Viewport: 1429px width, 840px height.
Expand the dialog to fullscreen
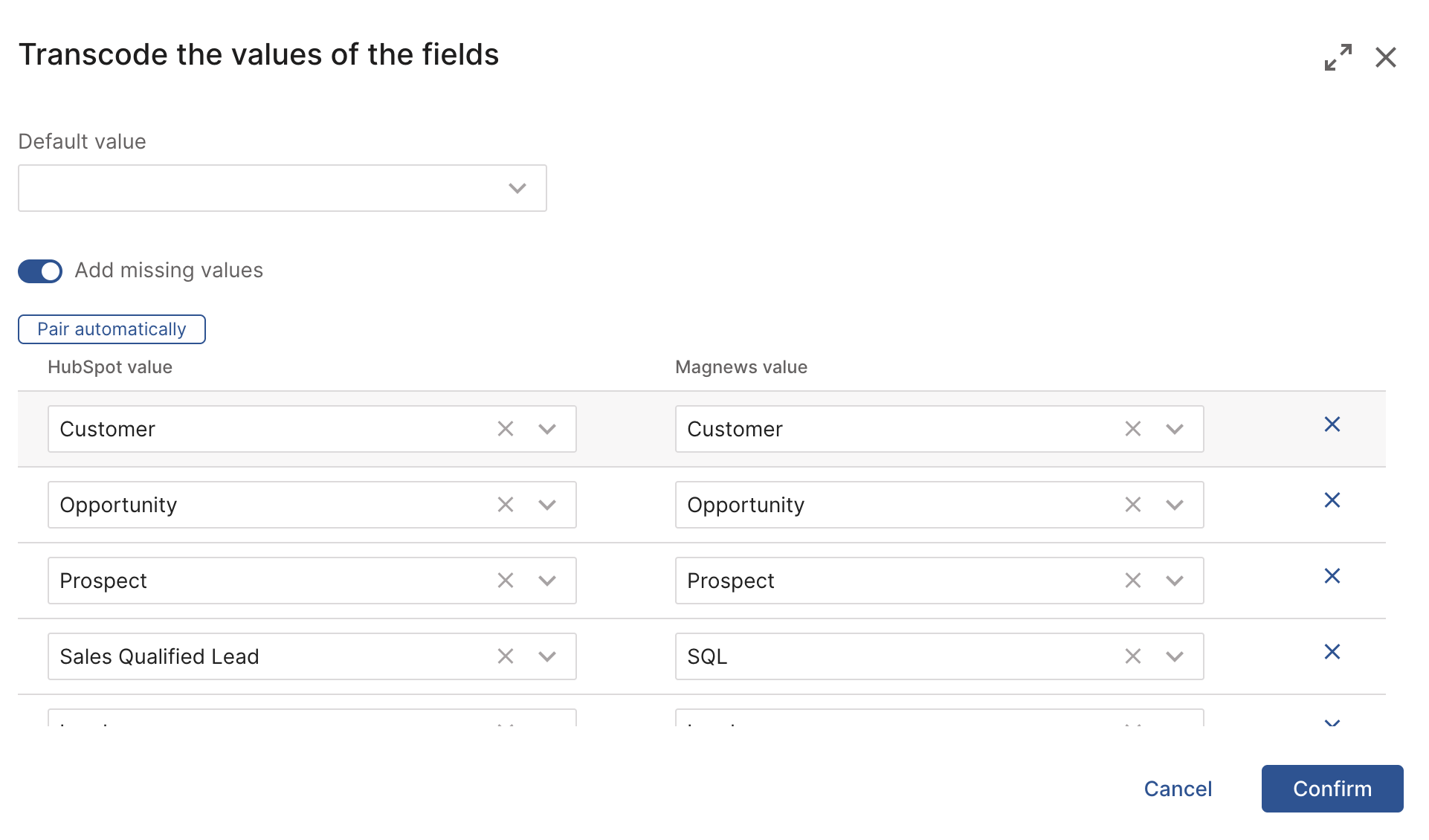point(1338,57)
